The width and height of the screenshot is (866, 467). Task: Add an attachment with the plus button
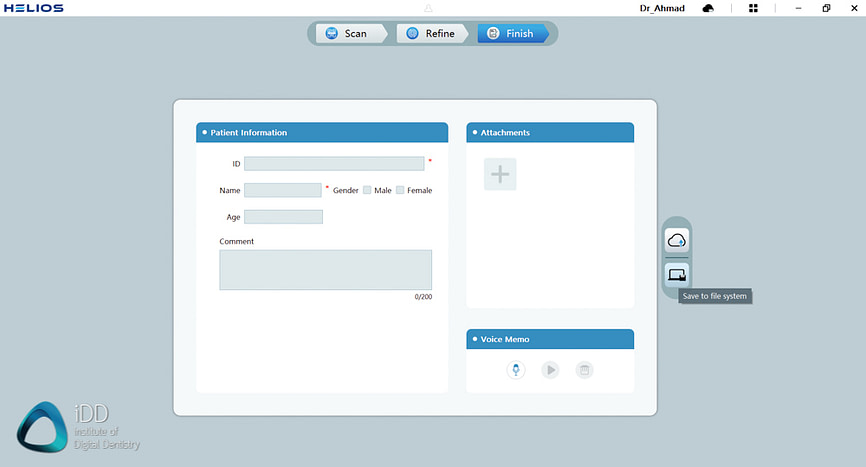tap(500, 174)
